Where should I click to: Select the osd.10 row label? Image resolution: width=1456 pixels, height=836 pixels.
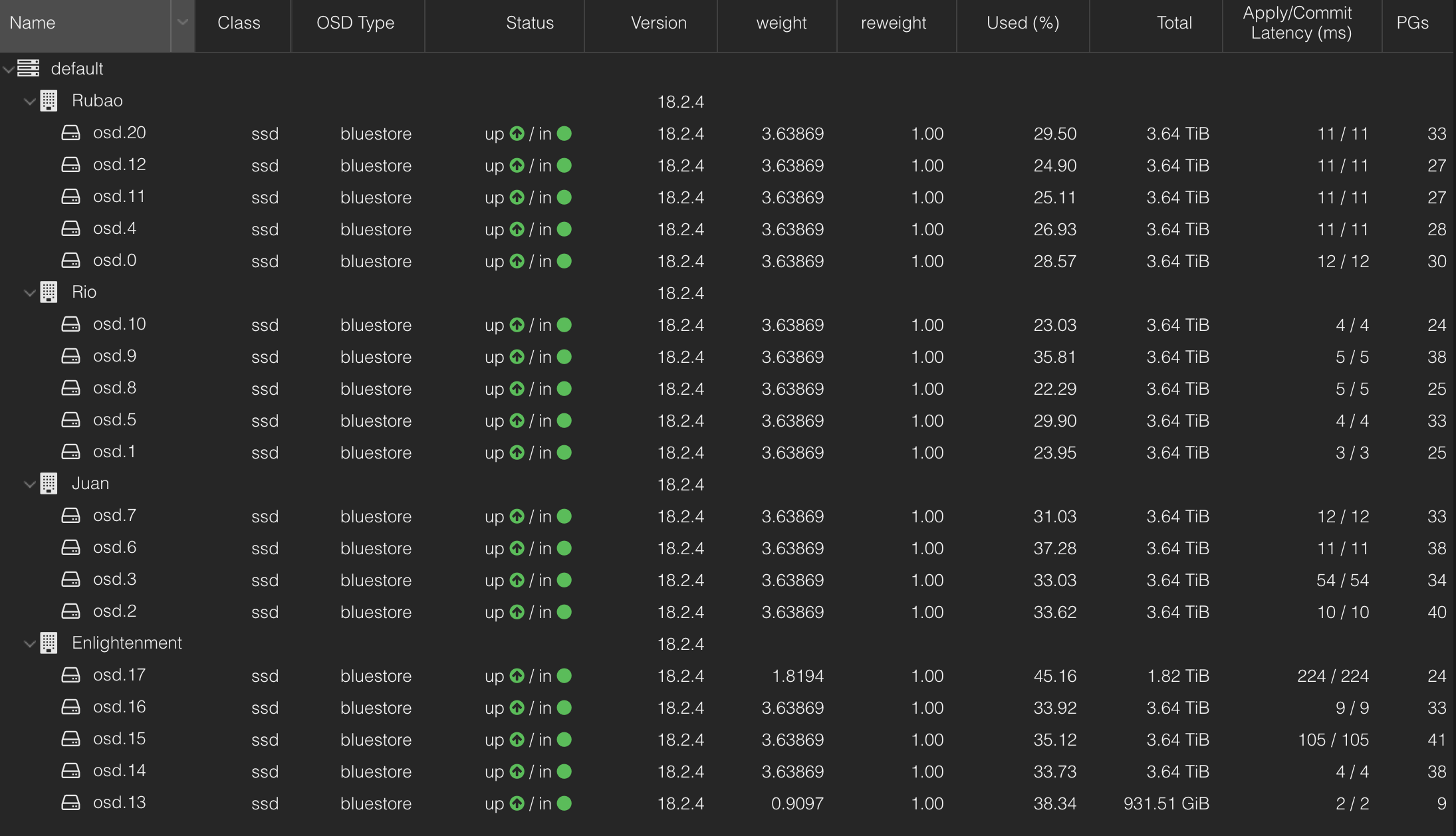(119, 324)
